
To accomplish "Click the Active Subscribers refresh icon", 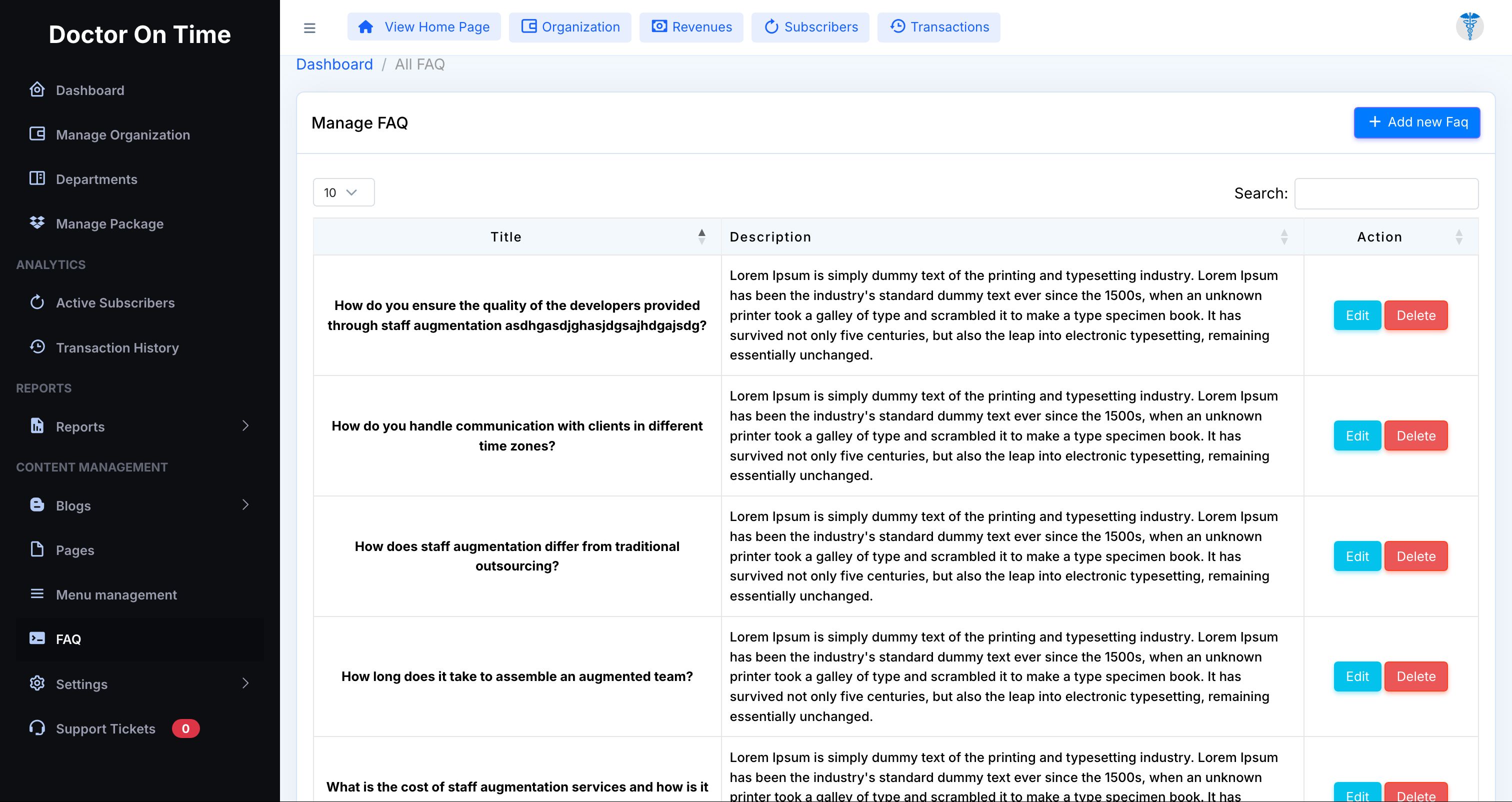I will (37, 302).
